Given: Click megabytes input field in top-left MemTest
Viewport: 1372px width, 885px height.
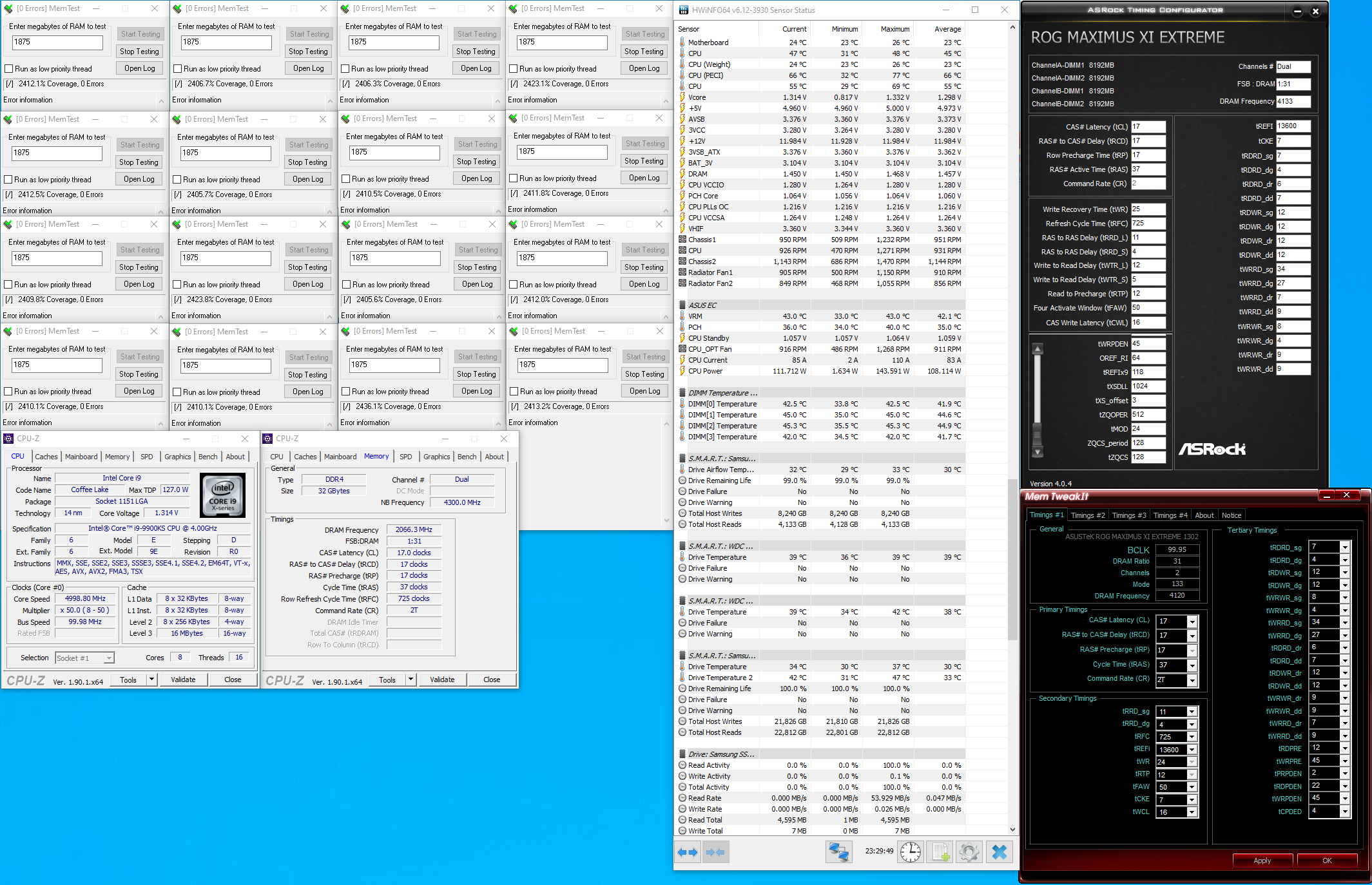Looking at the screenshot, I should 57,43.
